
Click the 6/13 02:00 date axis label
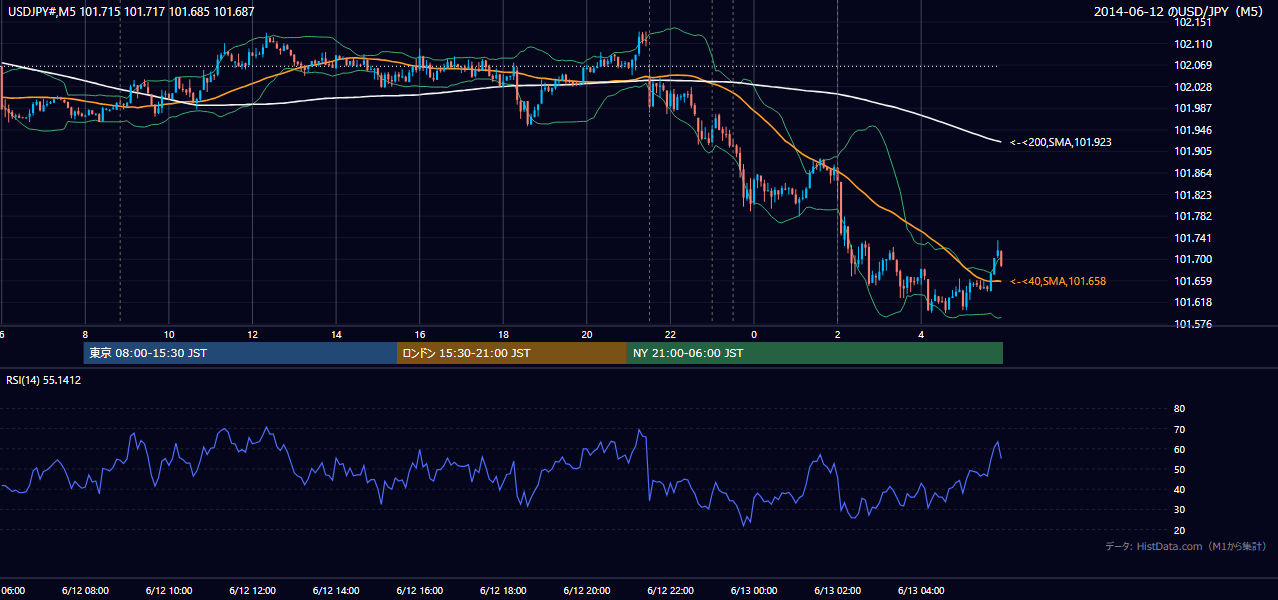(x=837, y=590)
